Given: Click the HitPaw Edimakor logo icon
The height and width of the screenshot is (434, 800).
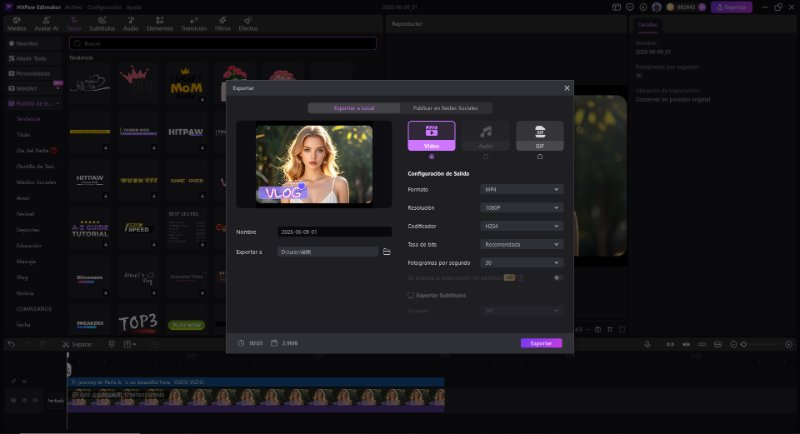Looking at the screenshot, I should [x=8, y=7].
